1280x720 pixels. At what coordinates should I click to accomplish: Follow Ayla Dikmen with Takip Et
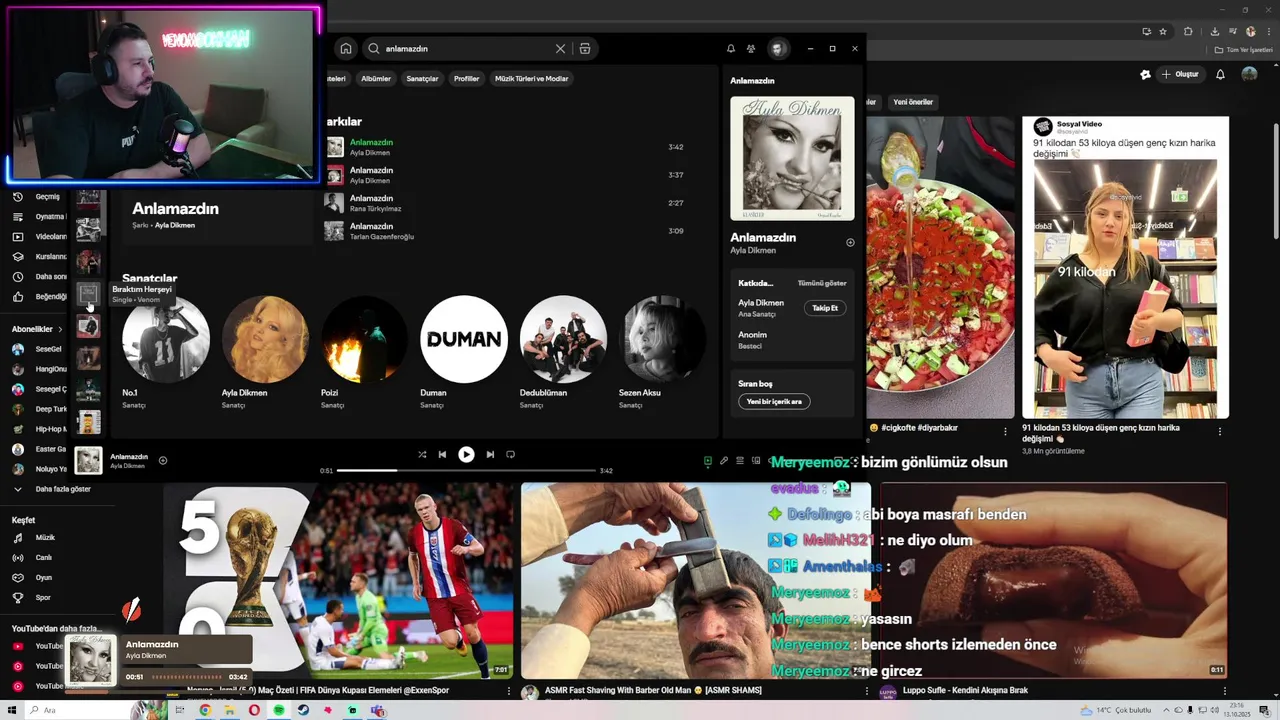pos(825,308)
